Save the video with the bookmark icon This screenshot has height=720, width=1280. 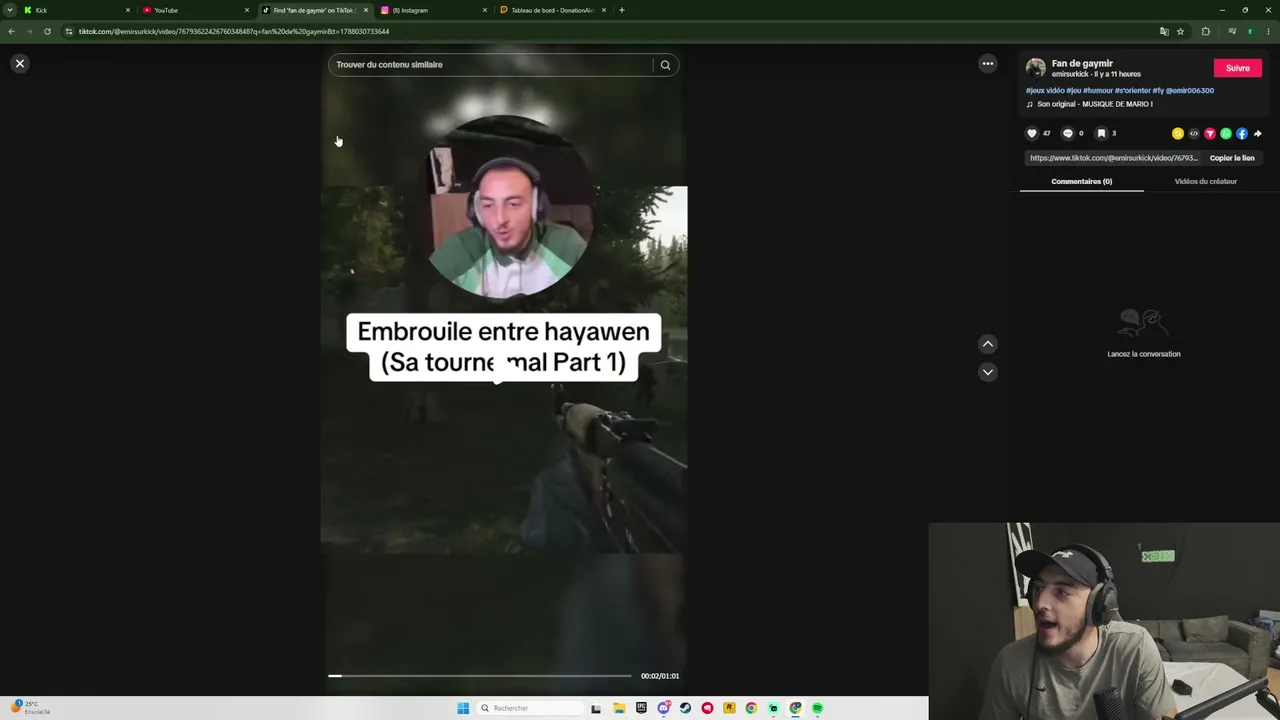1101,133
